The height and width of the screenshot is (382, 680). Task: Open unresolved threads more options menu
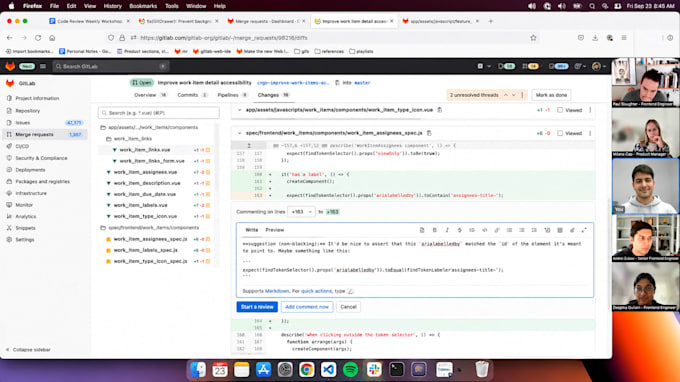coord(522,95)
